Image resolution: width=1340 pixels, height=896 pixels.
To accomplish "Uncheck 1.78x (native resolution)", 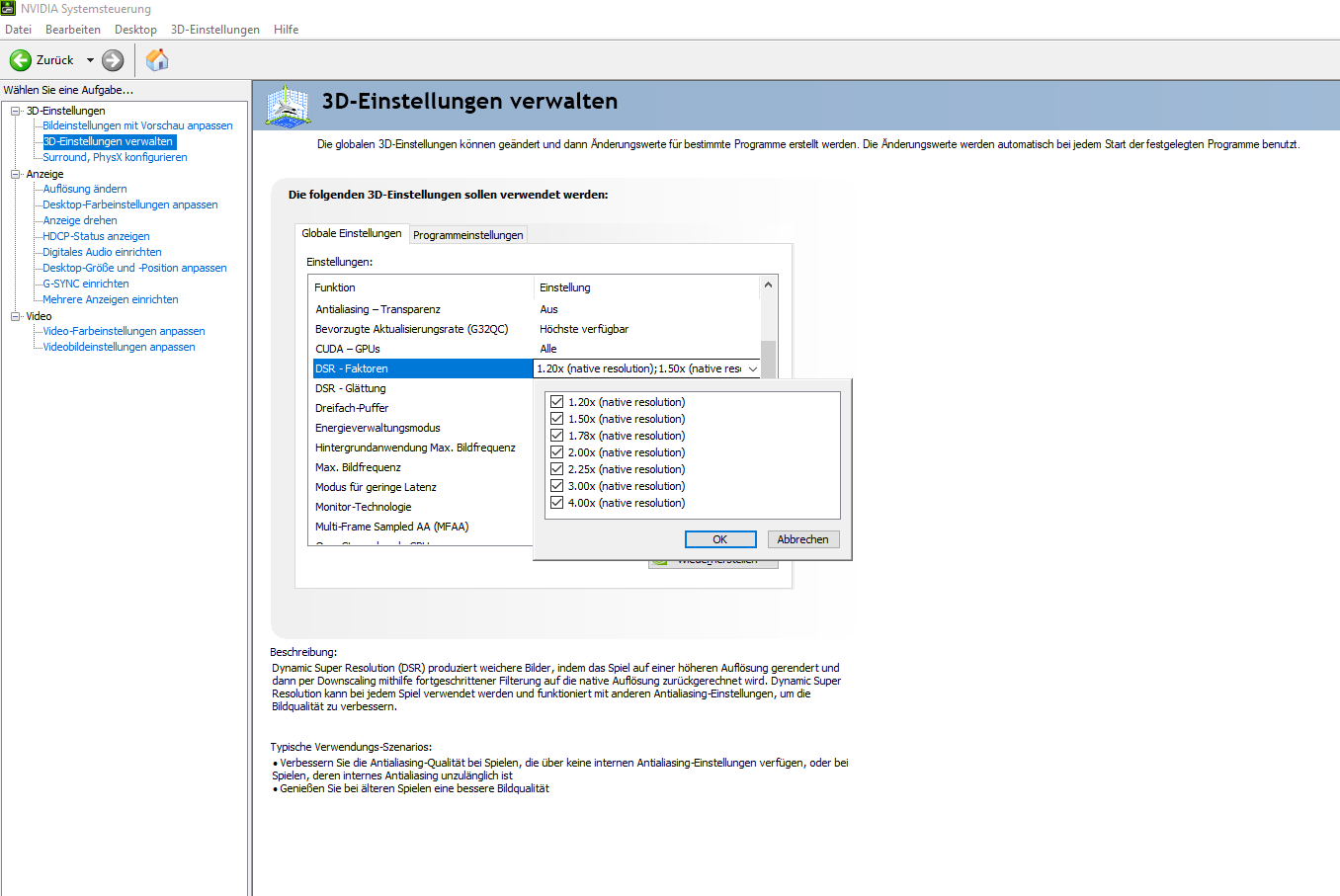I will (x=557, y=436).
